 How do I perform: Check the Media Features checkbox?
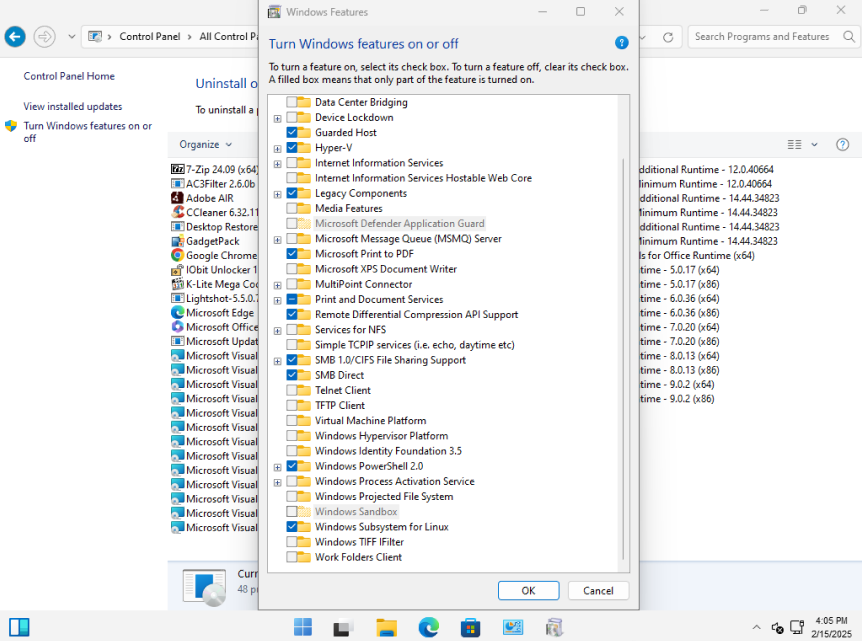[x=292, y=208]
